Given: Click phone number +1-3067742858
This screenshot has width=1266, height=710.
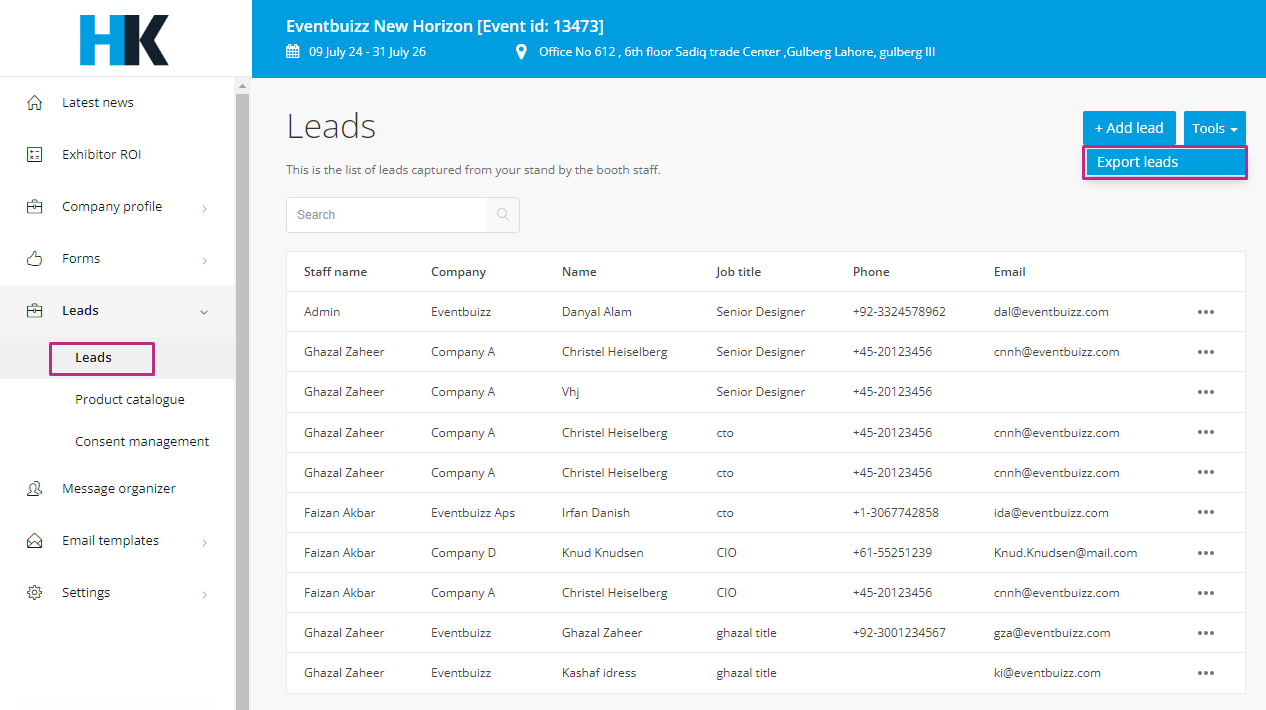Looking at the screenshot, I should click(x=896, y=513).
